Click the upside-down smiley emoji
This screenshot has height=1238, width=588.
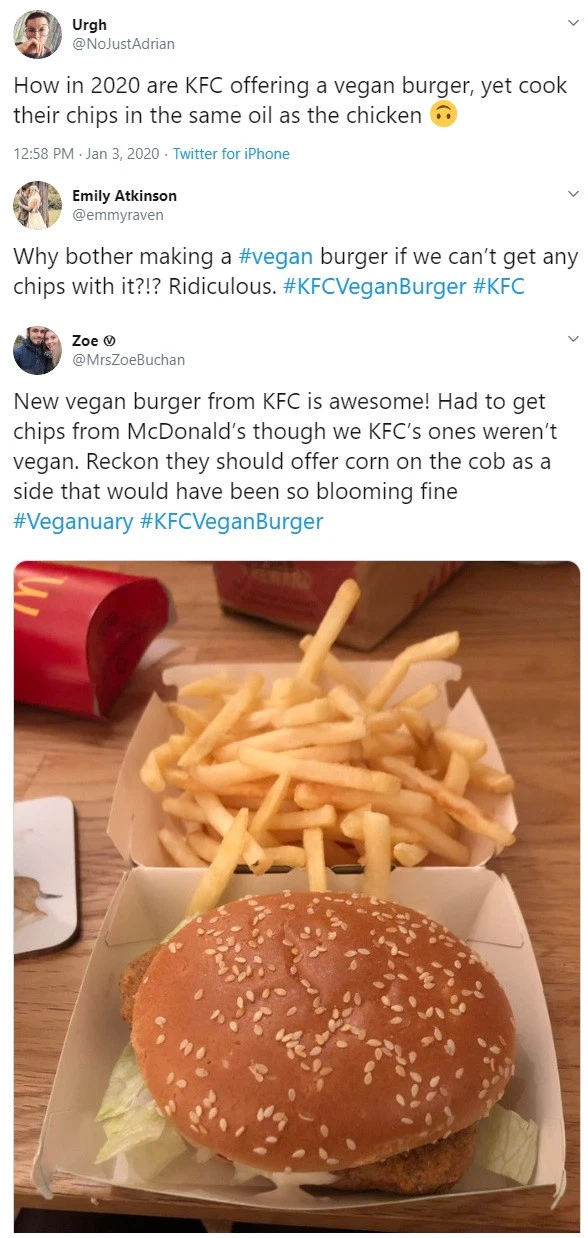pyautogui.click(x=444, y=115)
